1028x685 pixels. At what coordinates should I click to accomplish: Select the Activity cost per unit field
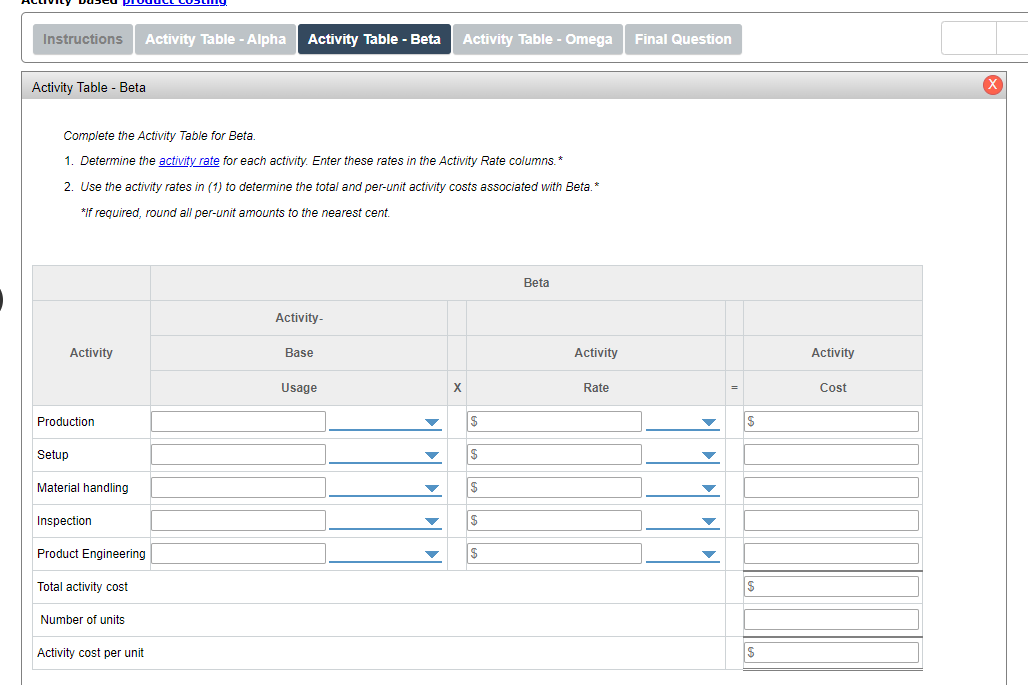point(831,652)
